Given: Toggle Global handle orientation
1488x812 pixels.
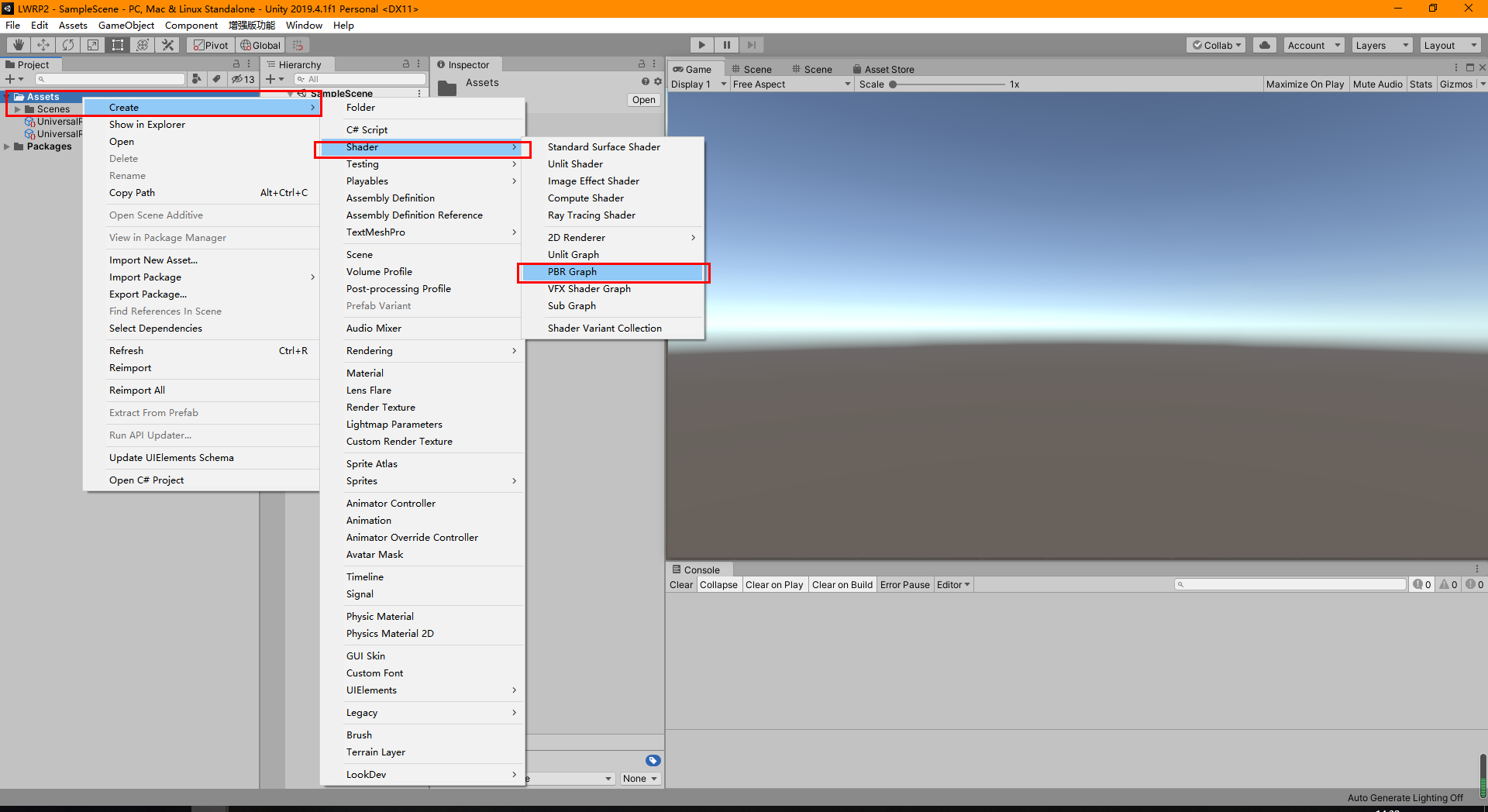Looking at the screenshot, I should pyautogui.click(x=260, y=45).
